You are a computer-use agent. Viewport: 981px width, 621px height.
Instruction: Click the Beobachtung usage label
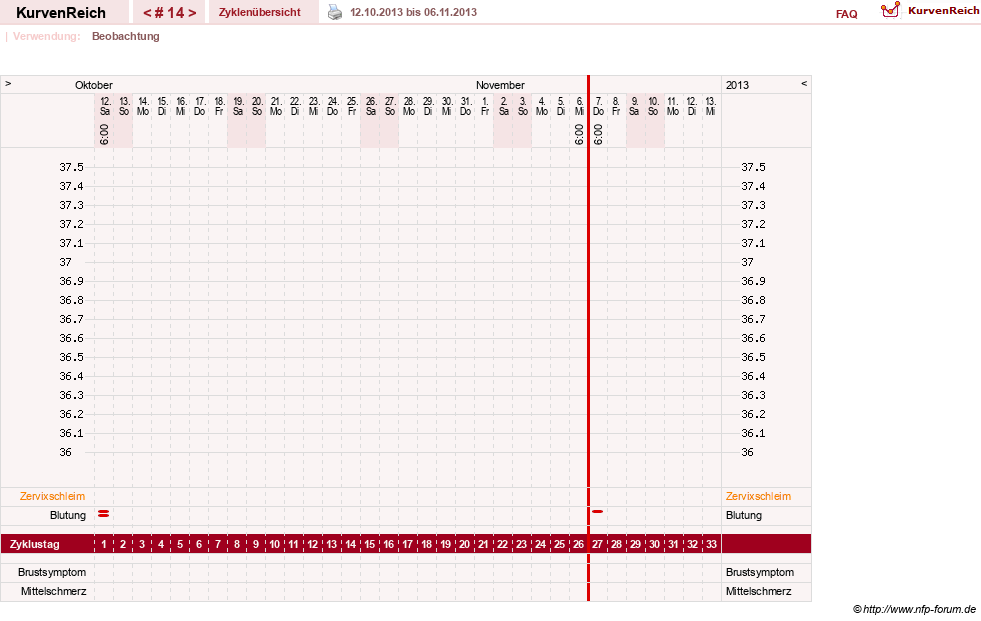126,36
